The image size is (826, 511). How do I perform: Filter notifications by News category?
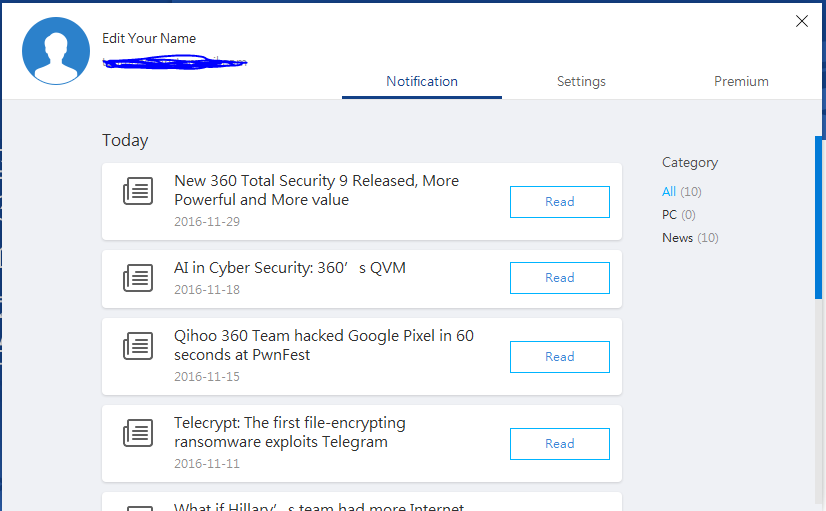690,238
